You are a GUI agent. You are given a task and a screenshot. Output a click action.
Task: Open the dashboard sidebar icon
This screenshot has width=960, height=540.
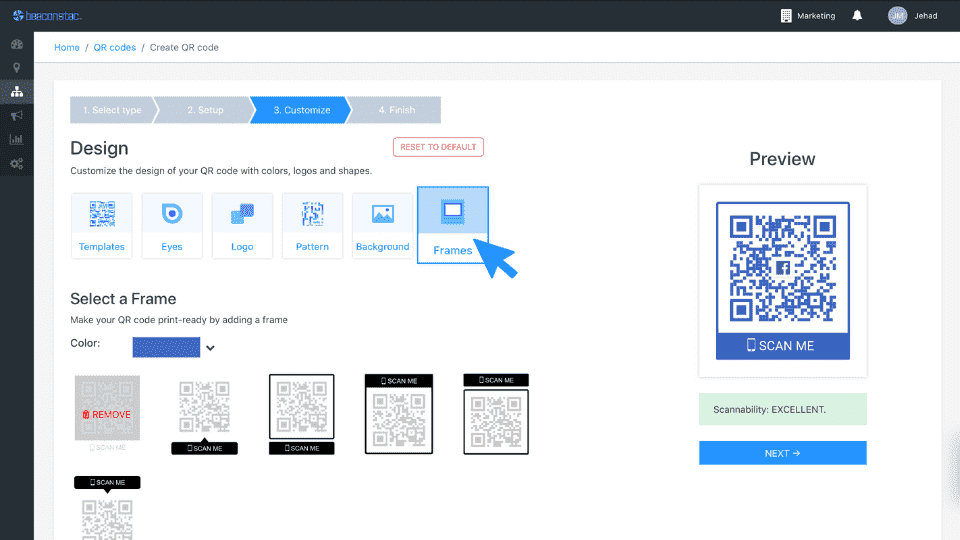[x=17, y=44]
